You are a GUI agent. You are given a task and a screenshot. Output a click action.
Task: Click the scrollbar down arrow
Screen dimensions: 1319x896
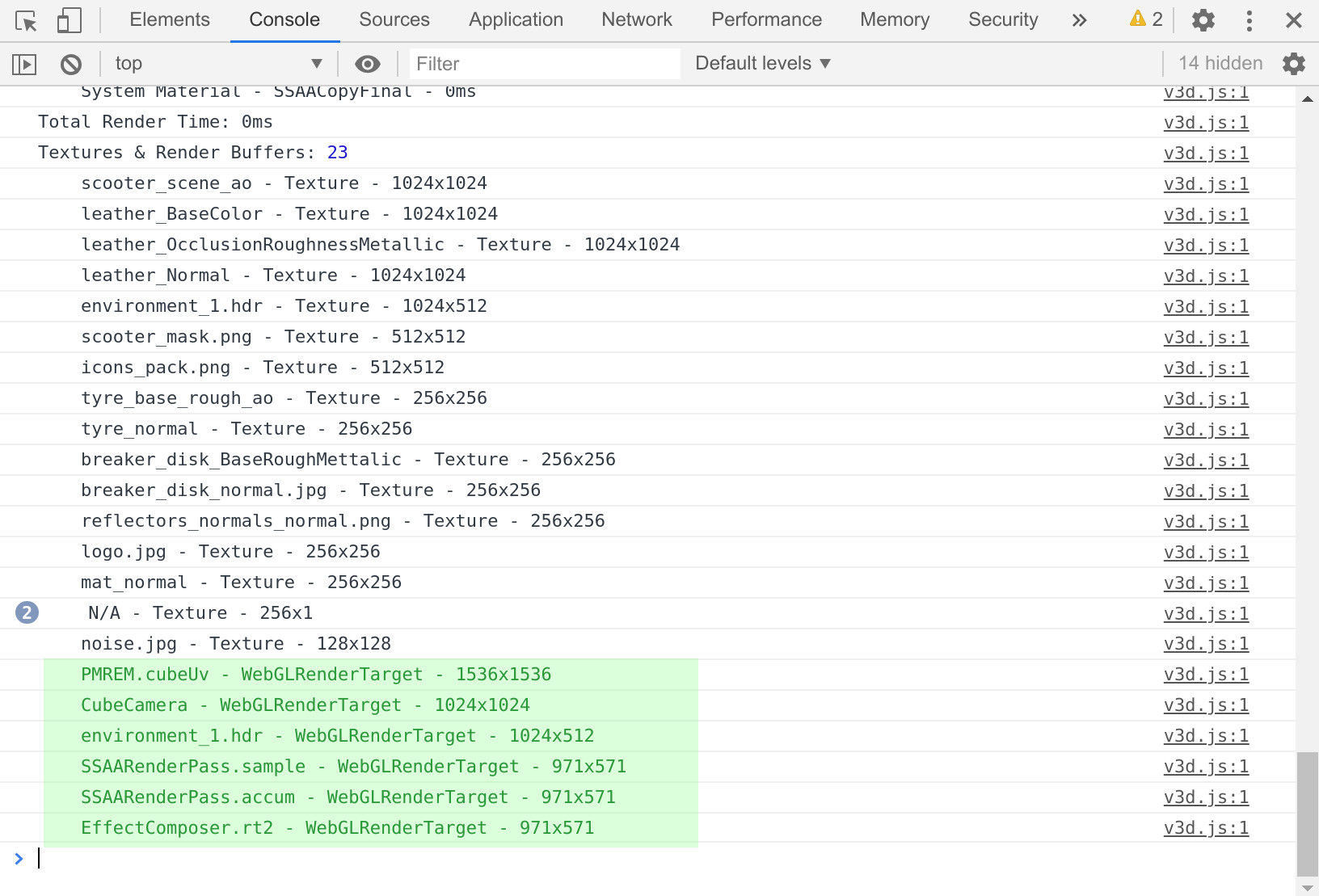click(x=1307, y=887)
